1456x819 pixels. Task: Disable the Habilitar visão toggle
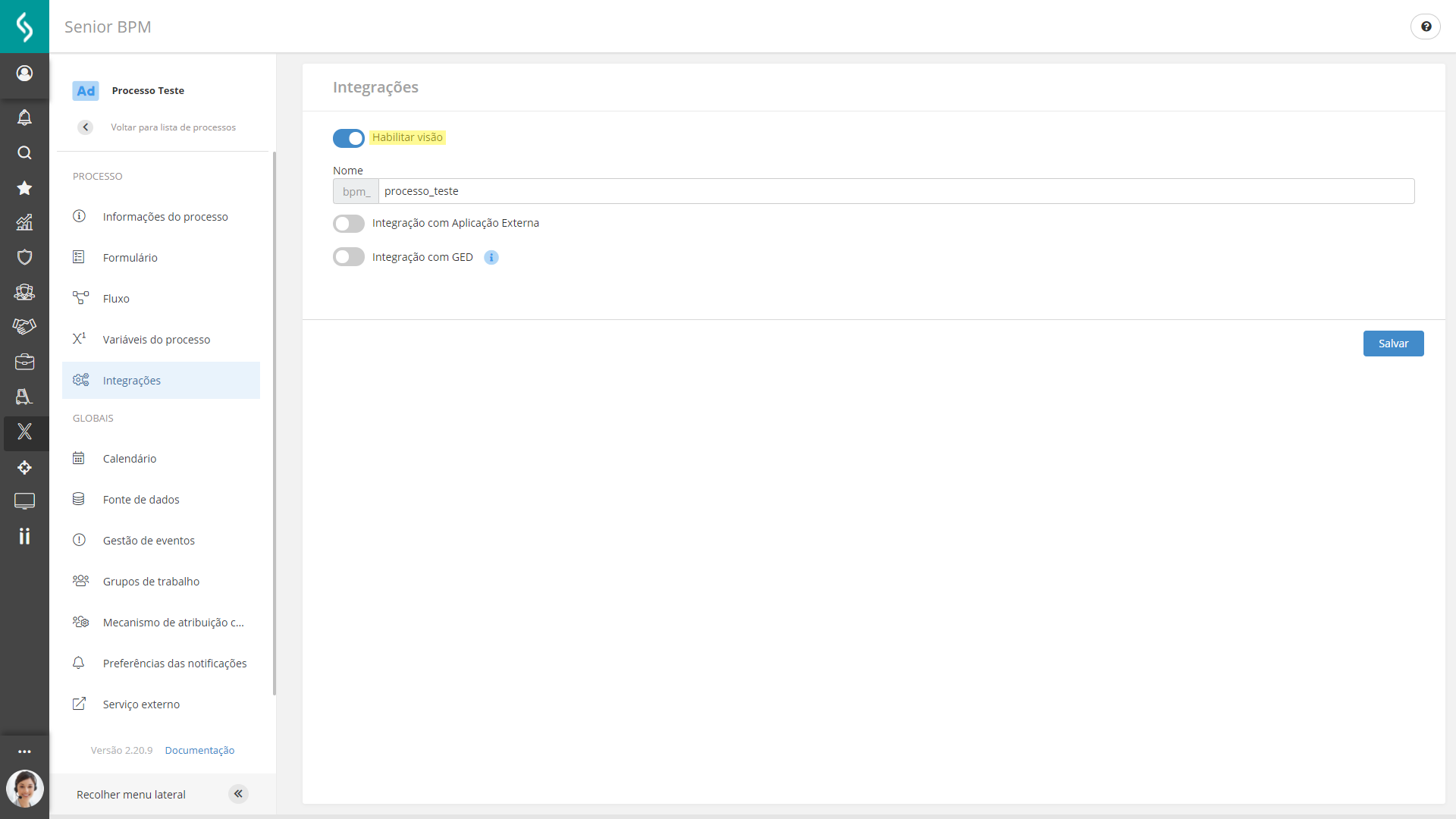pos(349,138)
